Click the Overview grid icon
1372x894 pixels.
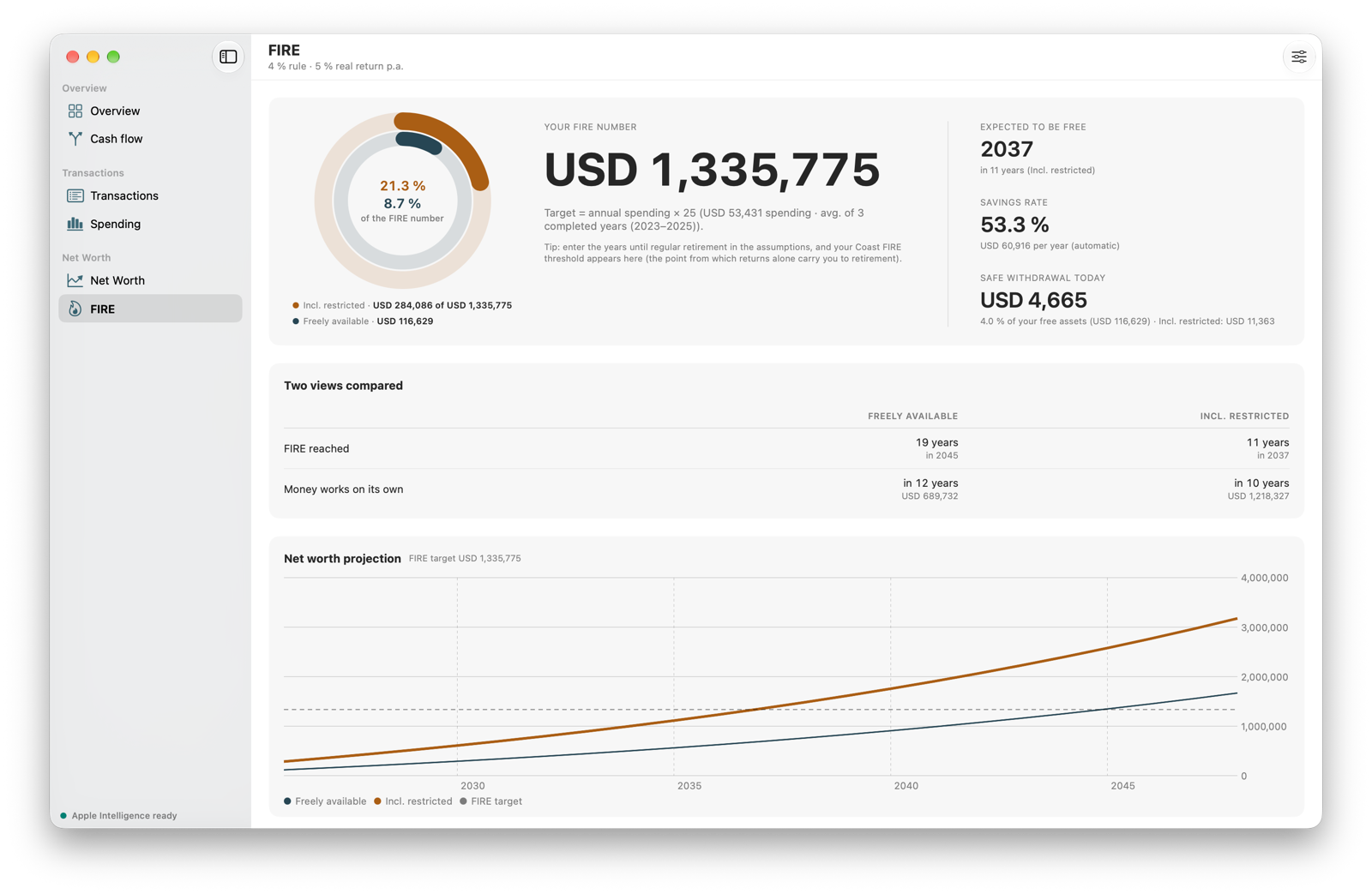tap(75, 111)
